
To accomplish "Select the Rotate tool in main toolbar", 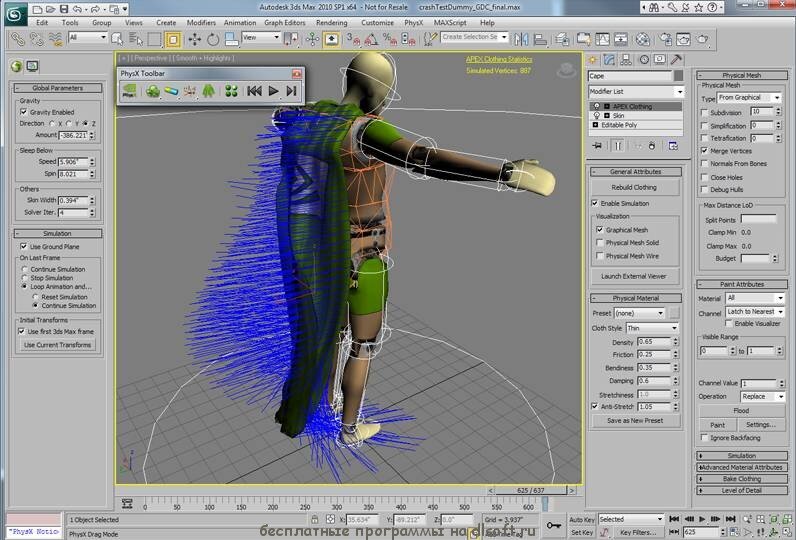I will (x=213, y=39).
